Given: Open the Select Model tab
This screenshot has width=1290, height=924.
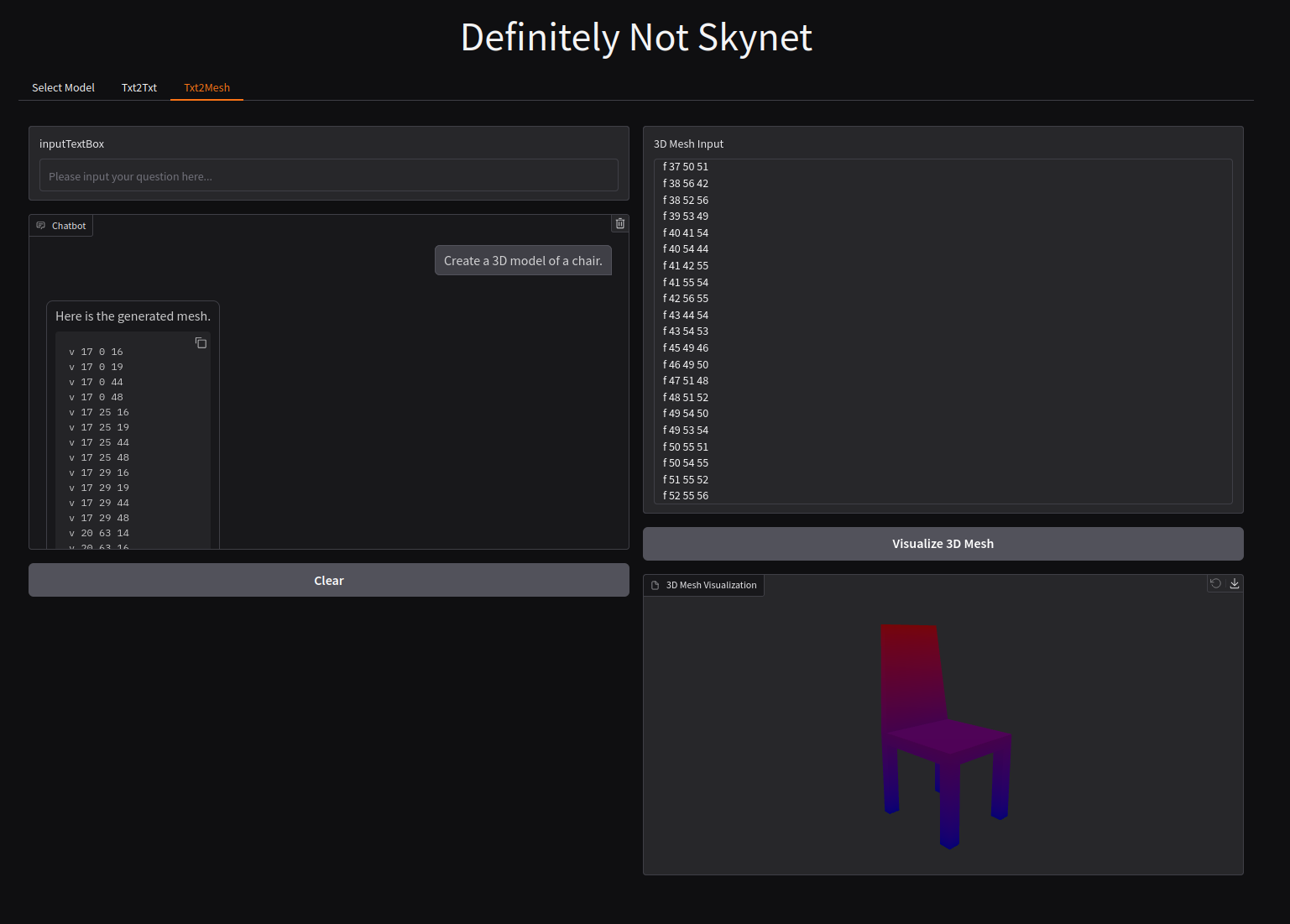Looking at the screenshot, I should pos(63,87).
